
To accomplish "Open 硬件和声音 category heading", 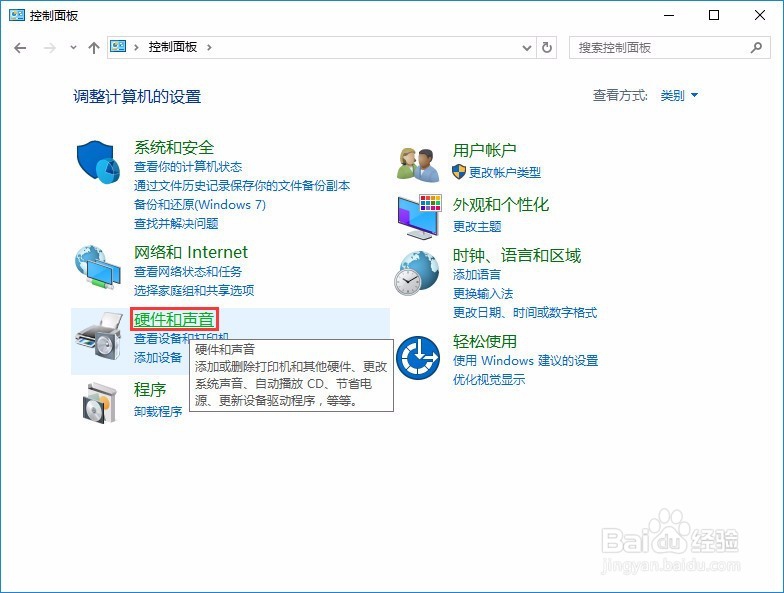I will pos(174,320).
